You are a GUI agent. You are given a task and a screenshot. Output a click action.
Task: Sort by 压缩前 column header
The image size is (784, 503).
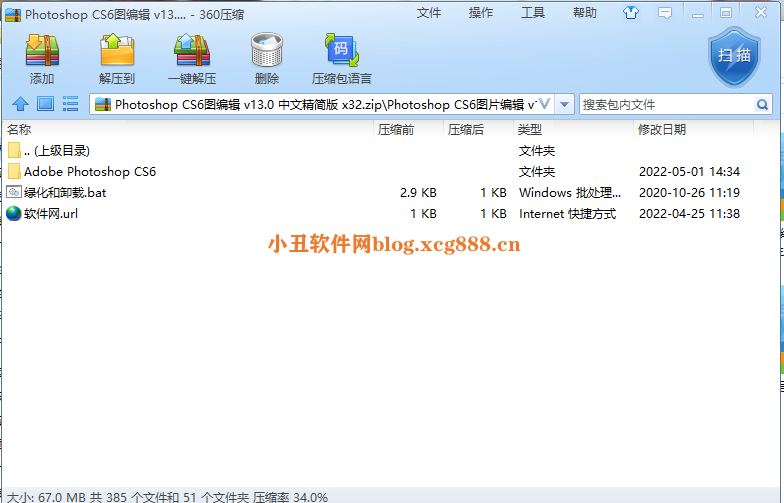[x=396, y=130]
